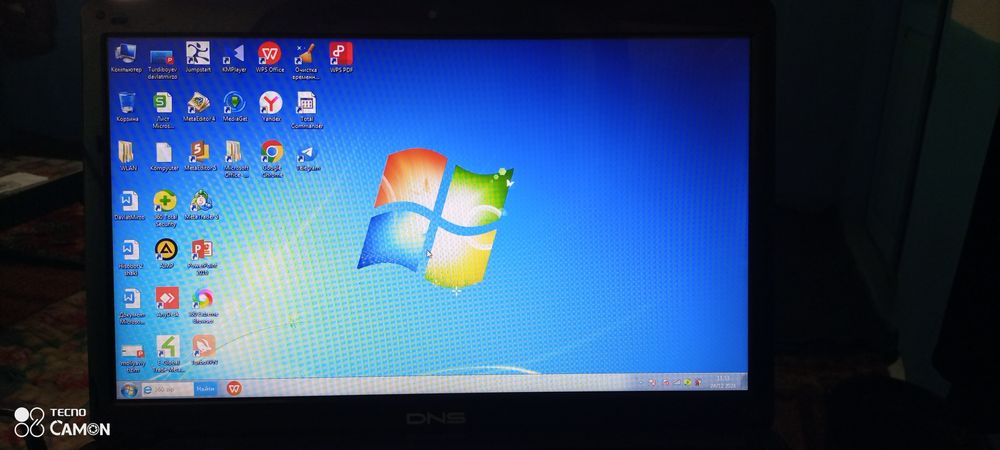
Task: Open the Telegram shortcut
Action: coord(307,156)
